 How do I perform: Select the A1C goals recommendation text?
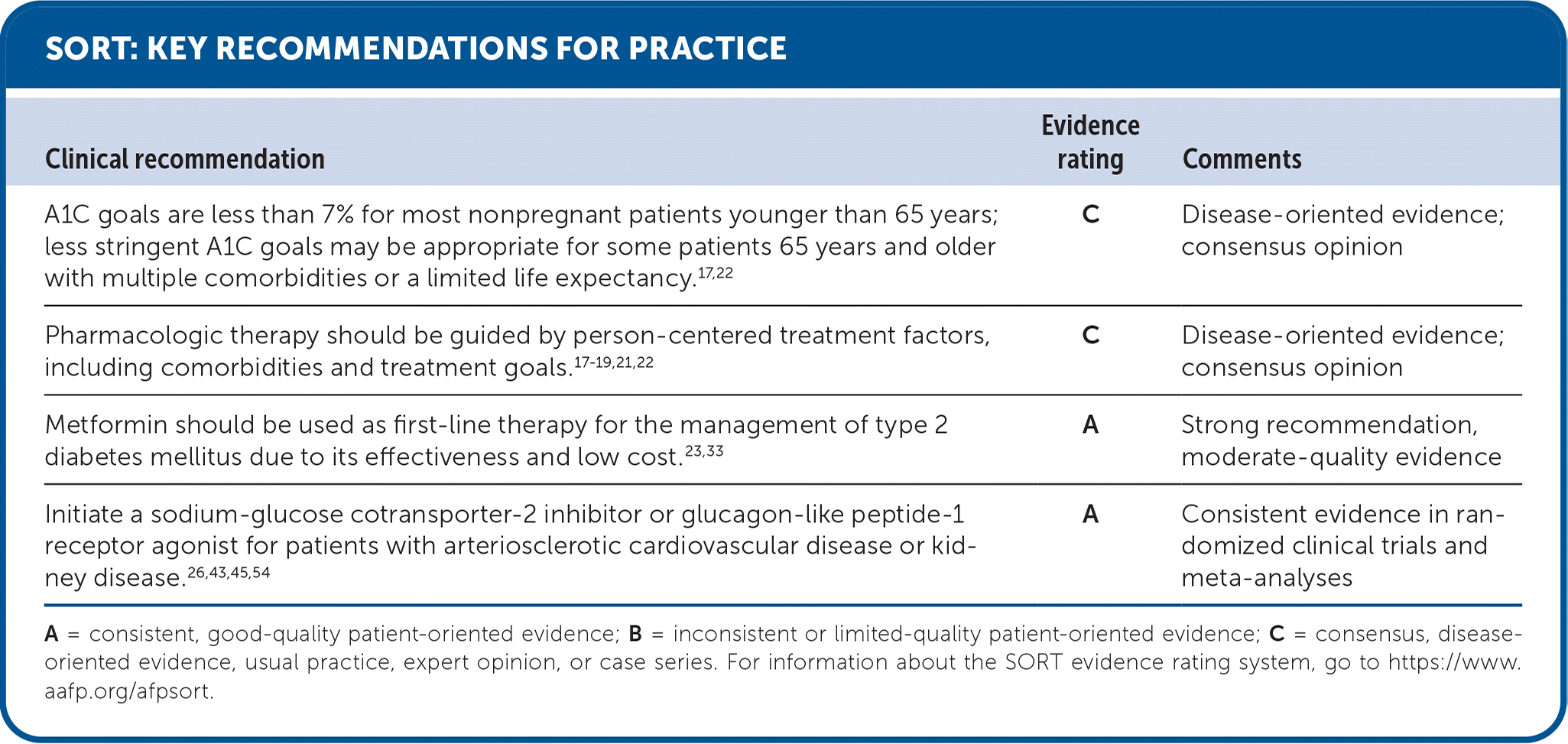pos(520,246)
